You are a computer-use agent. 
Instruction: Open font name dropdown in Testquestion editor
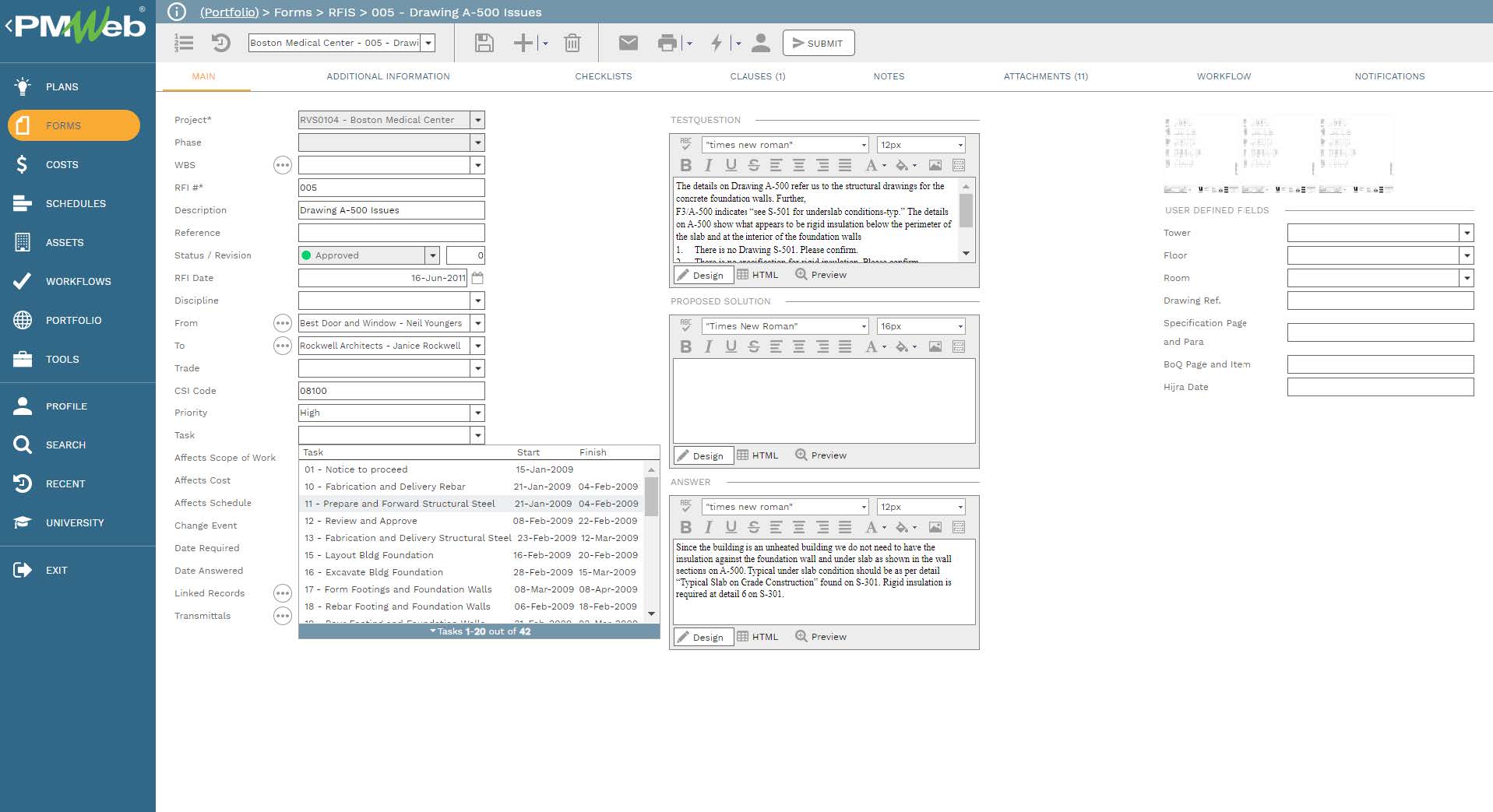[x=864, y=145]
